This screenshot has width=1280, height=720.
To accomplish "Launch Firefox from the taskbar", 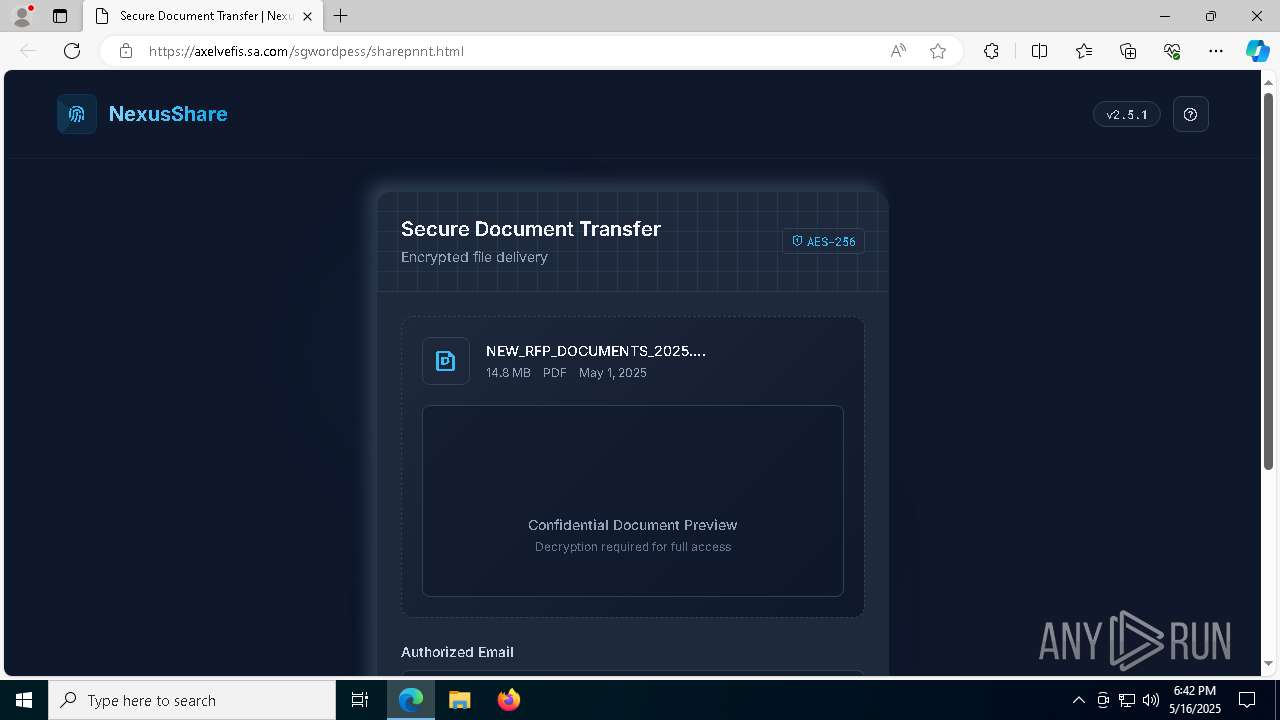I will (509, 700).
